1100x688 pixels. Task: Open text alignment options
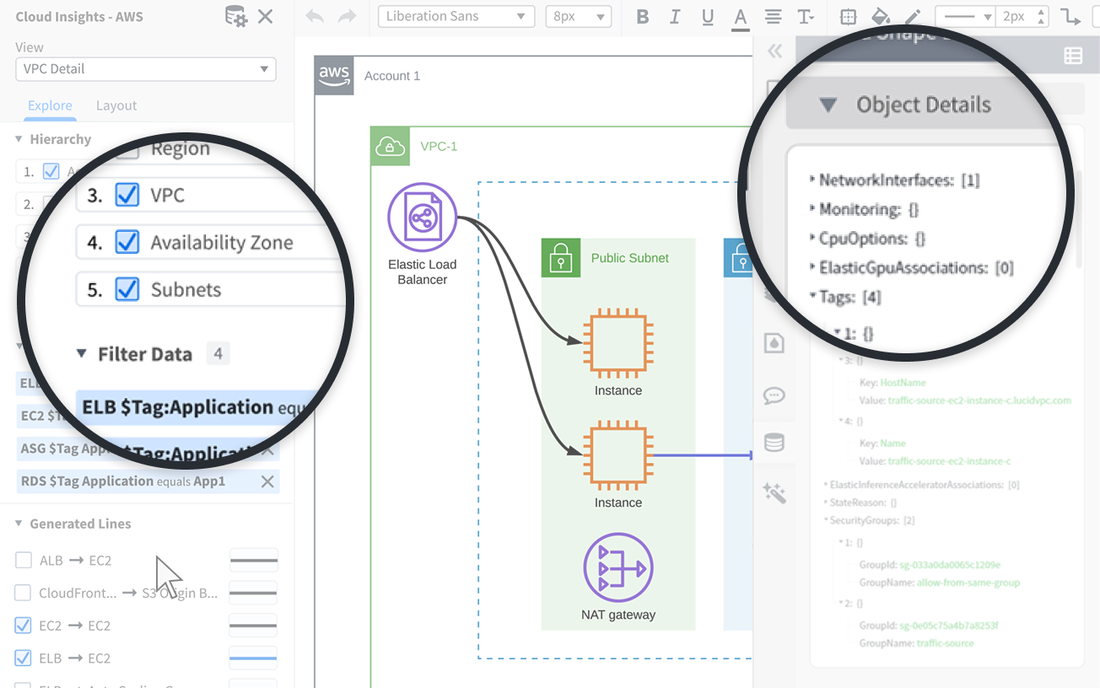[x=773, y=17]
